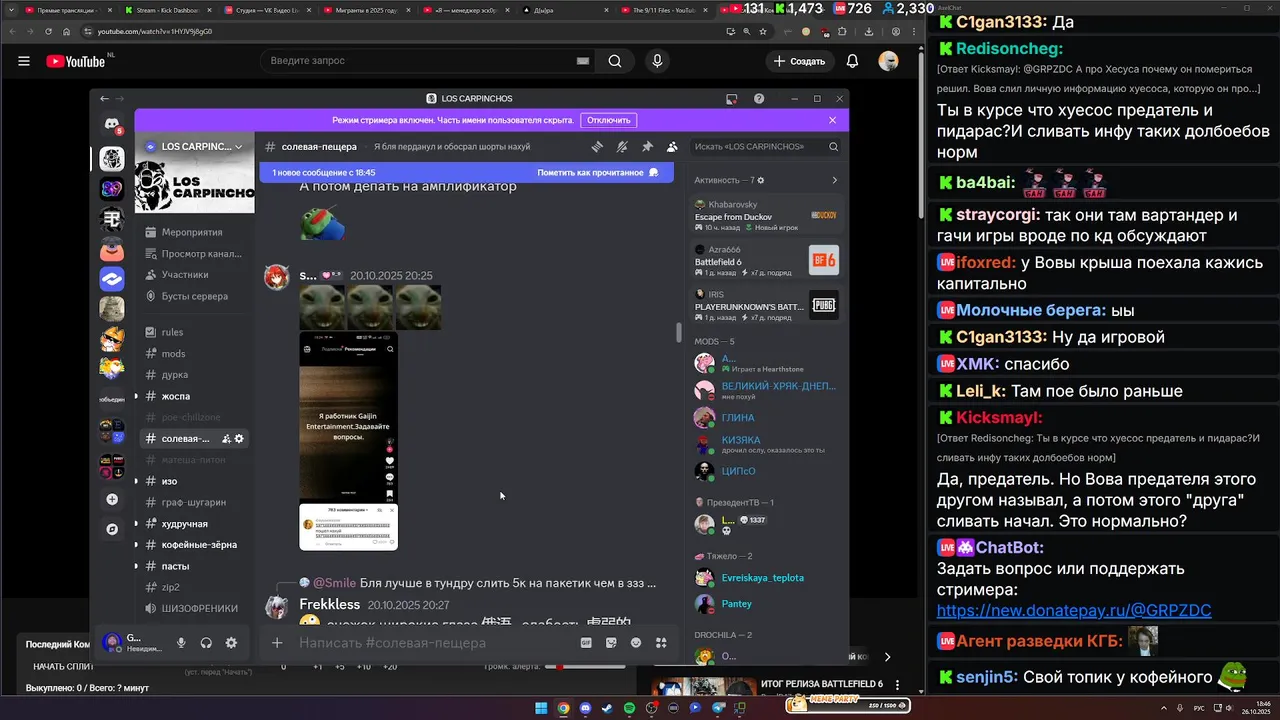Image resolution: width=1280 pixels, height=720 pixels.
Task: Open Discord inbox icon in title bar
Action: click(x=732, y=98)
